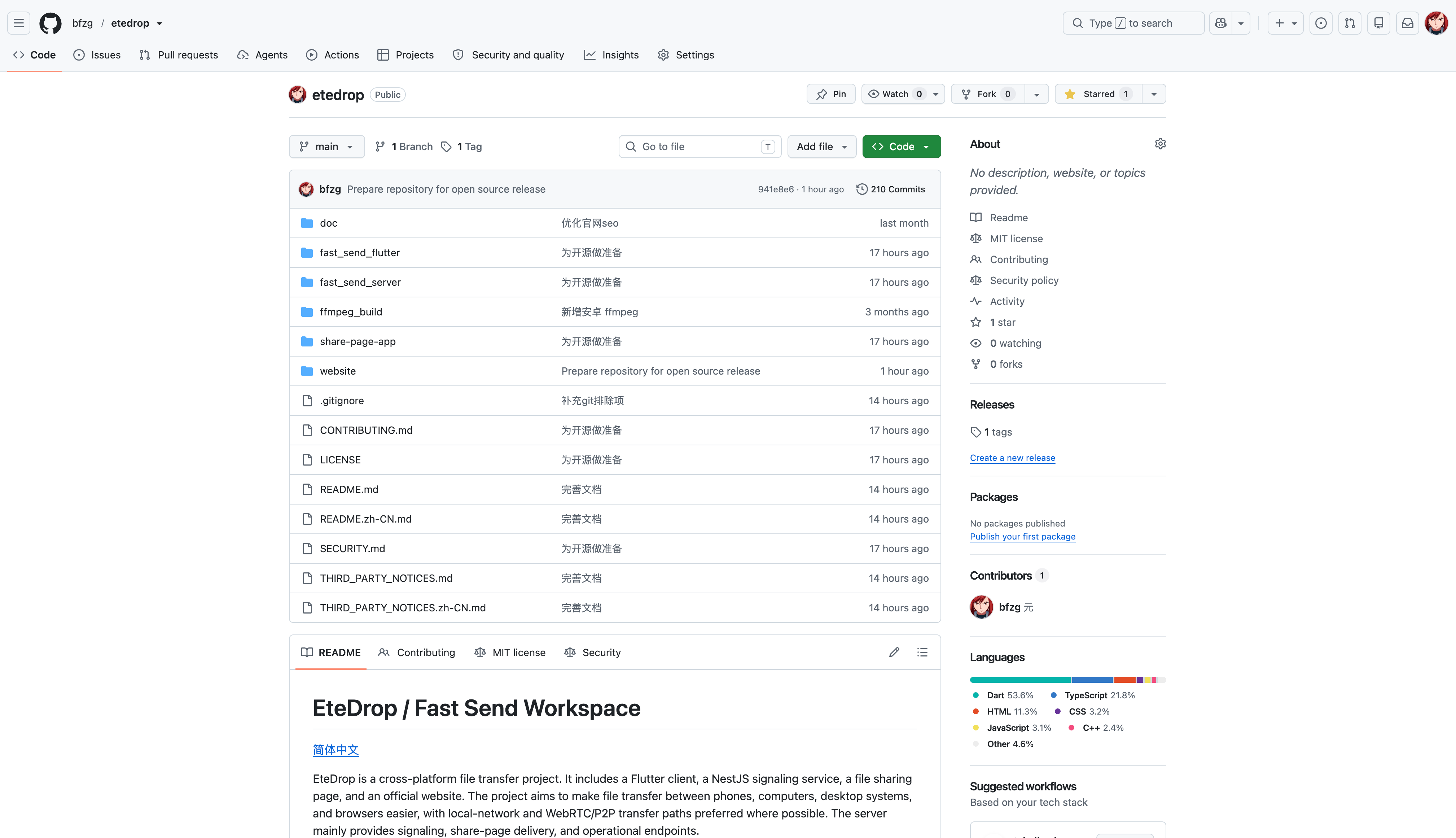Screen dimensions: 1456x838
Task: Fork the etedrop repository
Action: click(988, 94)
